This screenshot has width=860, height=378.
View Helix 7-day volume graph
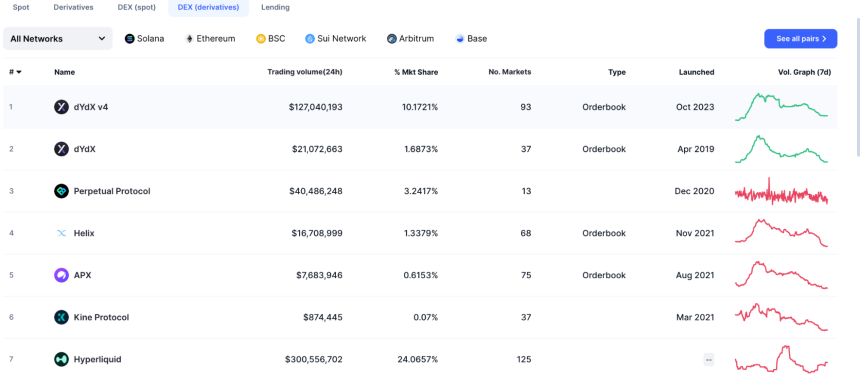coord(782,233)
